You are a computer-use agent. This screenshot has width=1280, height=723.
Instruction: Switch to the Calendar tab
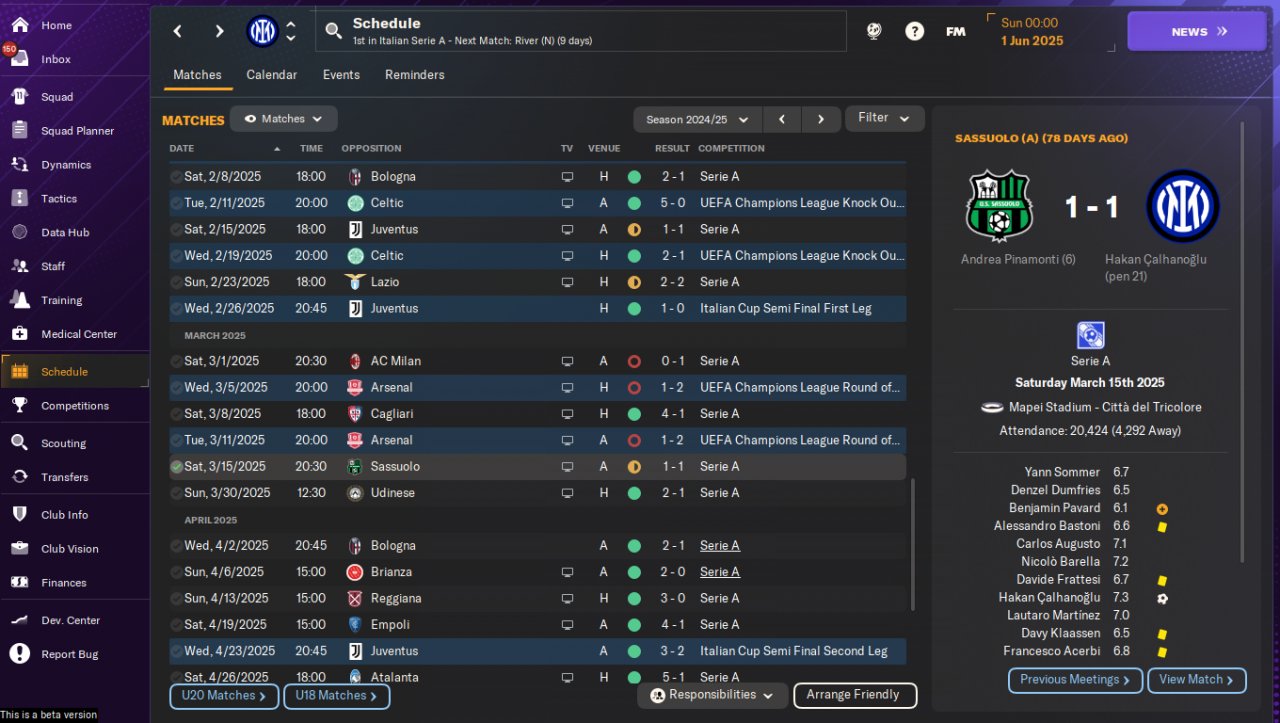271,75
